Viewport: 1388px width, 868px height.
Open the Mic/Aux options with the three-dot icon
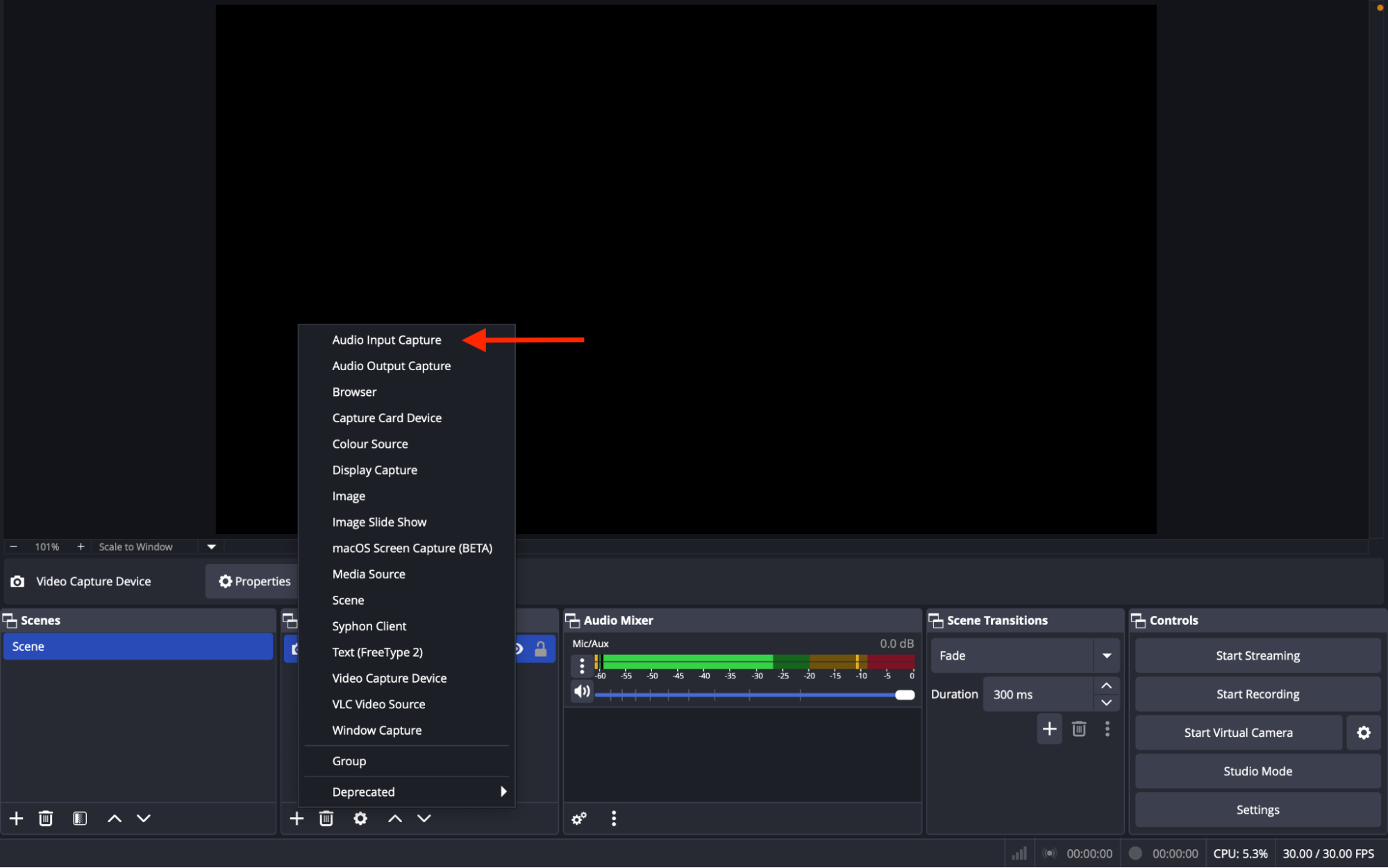[581, 665]
